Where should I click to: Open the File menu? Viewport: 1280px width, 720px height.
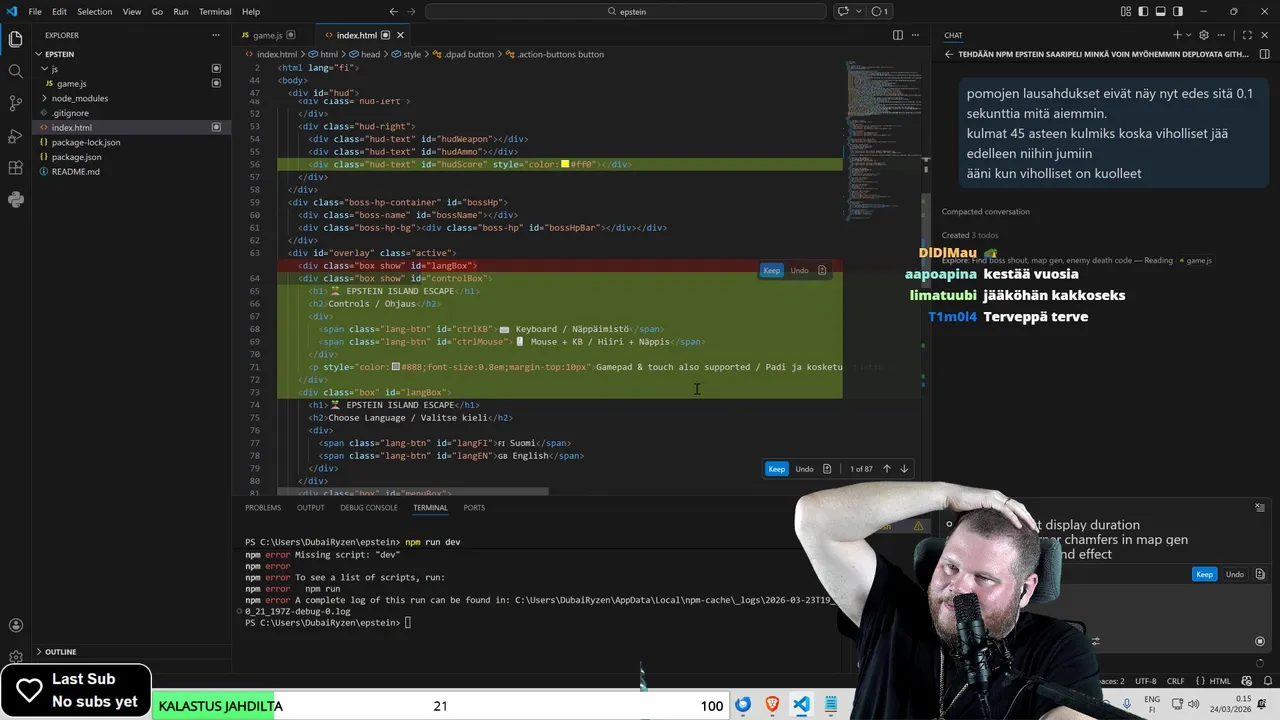click(x=35, y=11)
